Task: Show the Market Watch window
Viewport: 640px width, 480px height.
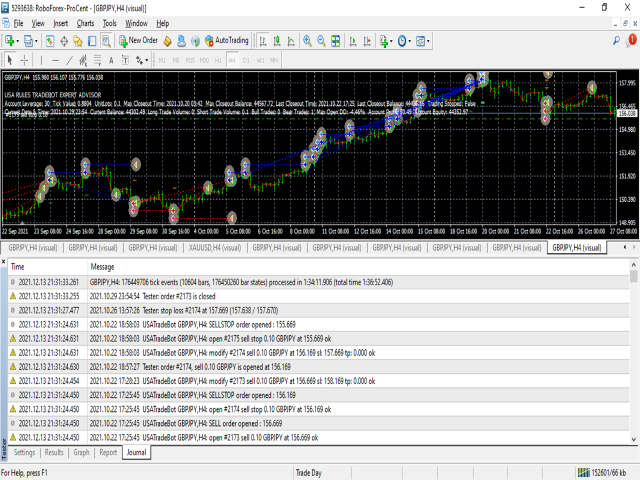Action: pos(50,41)
